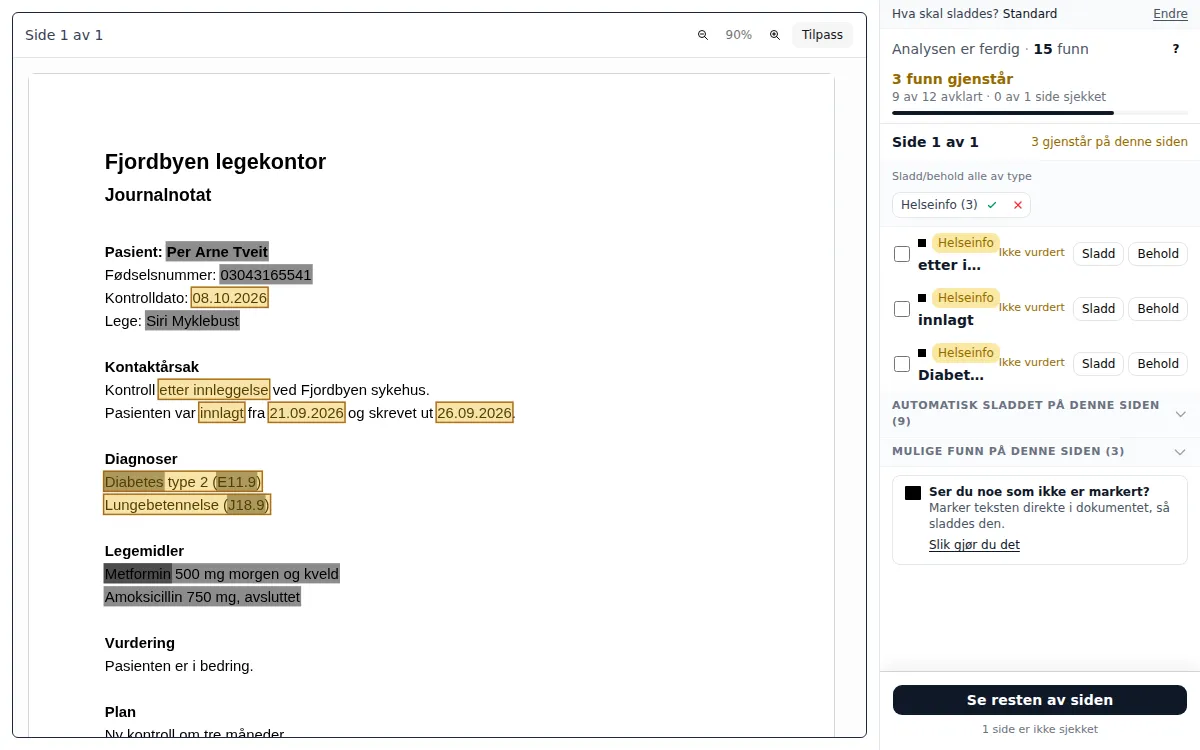The height and width of the screenshot is (750, 1200).
Task: Open the Endre link for redaction settings
Action: [x=1170, y=14]
